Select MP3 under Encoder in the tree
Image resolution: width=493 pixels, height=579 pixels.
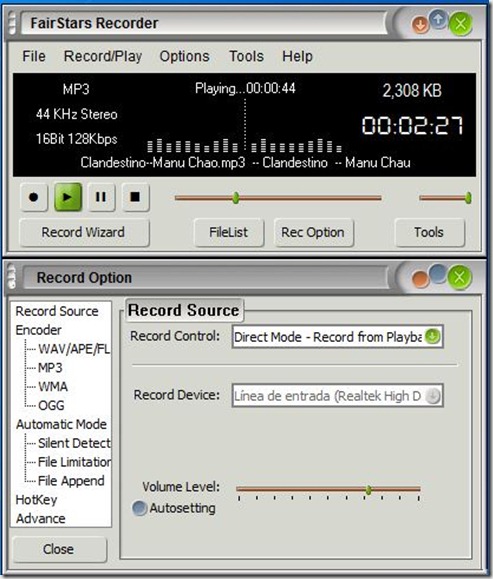[50, 367]
